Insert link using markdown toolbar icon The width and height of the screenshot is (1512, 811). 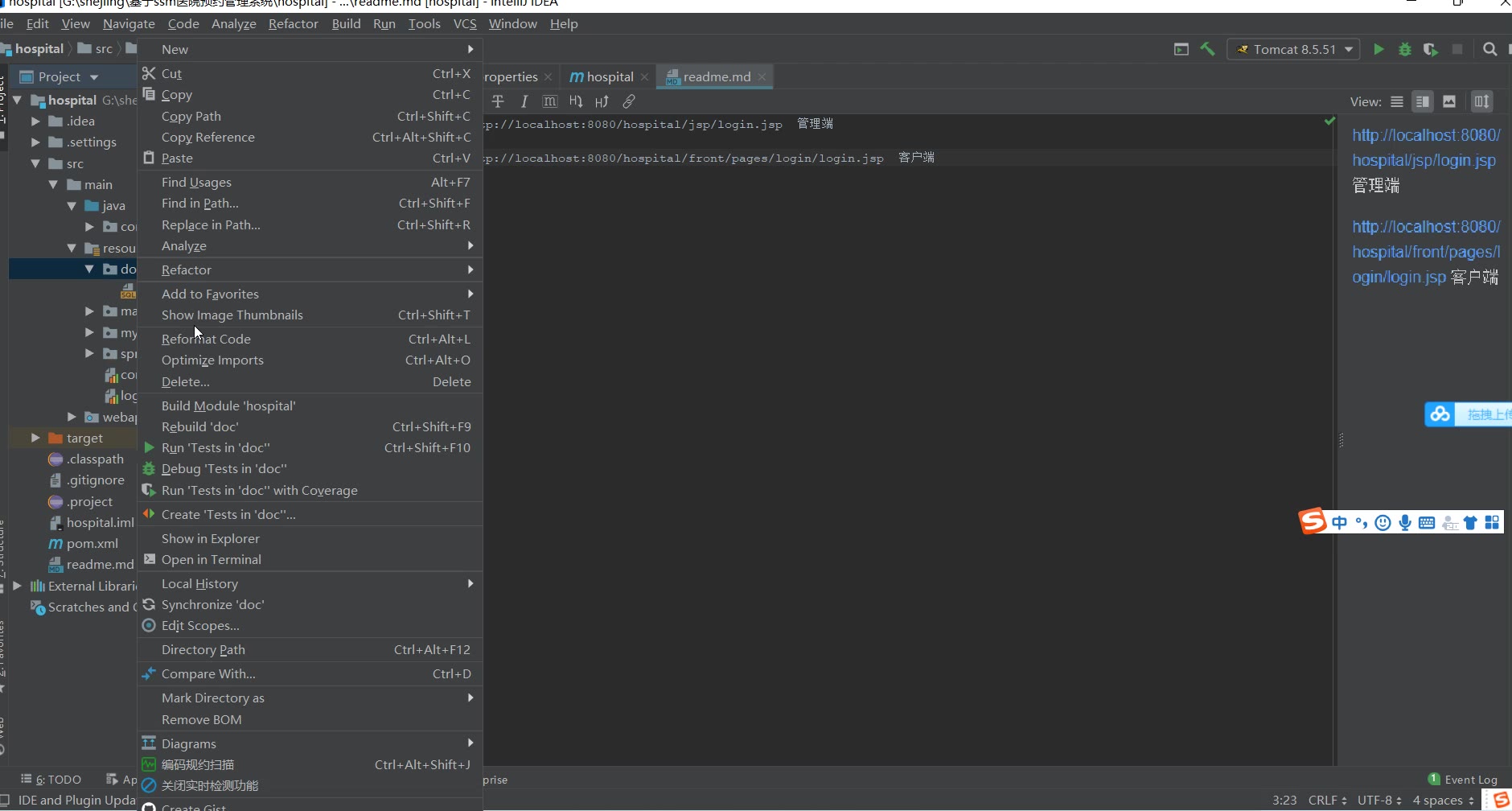[x=629, y=101]
